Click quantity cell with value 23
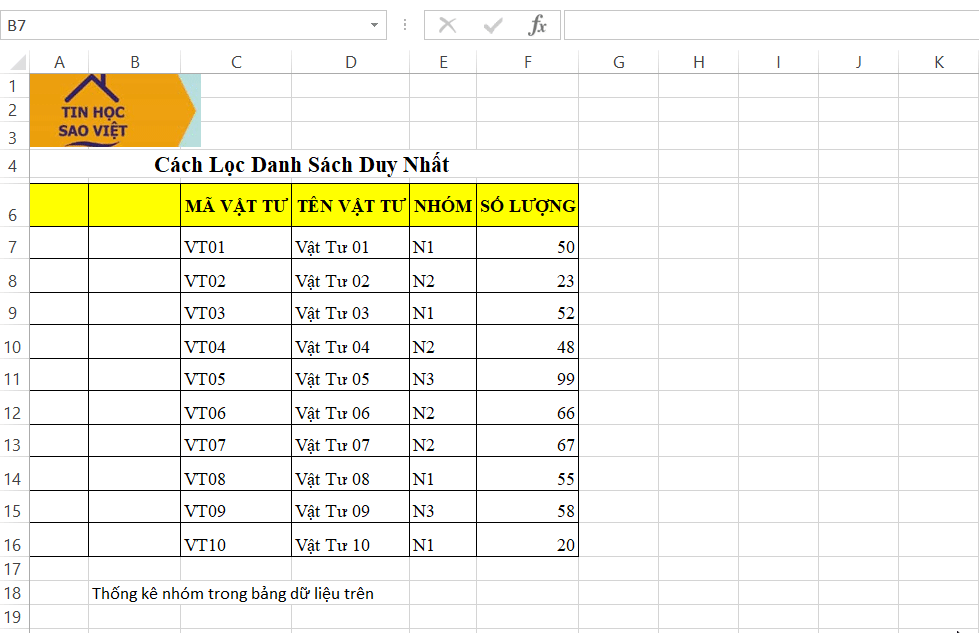 (528, 276)
